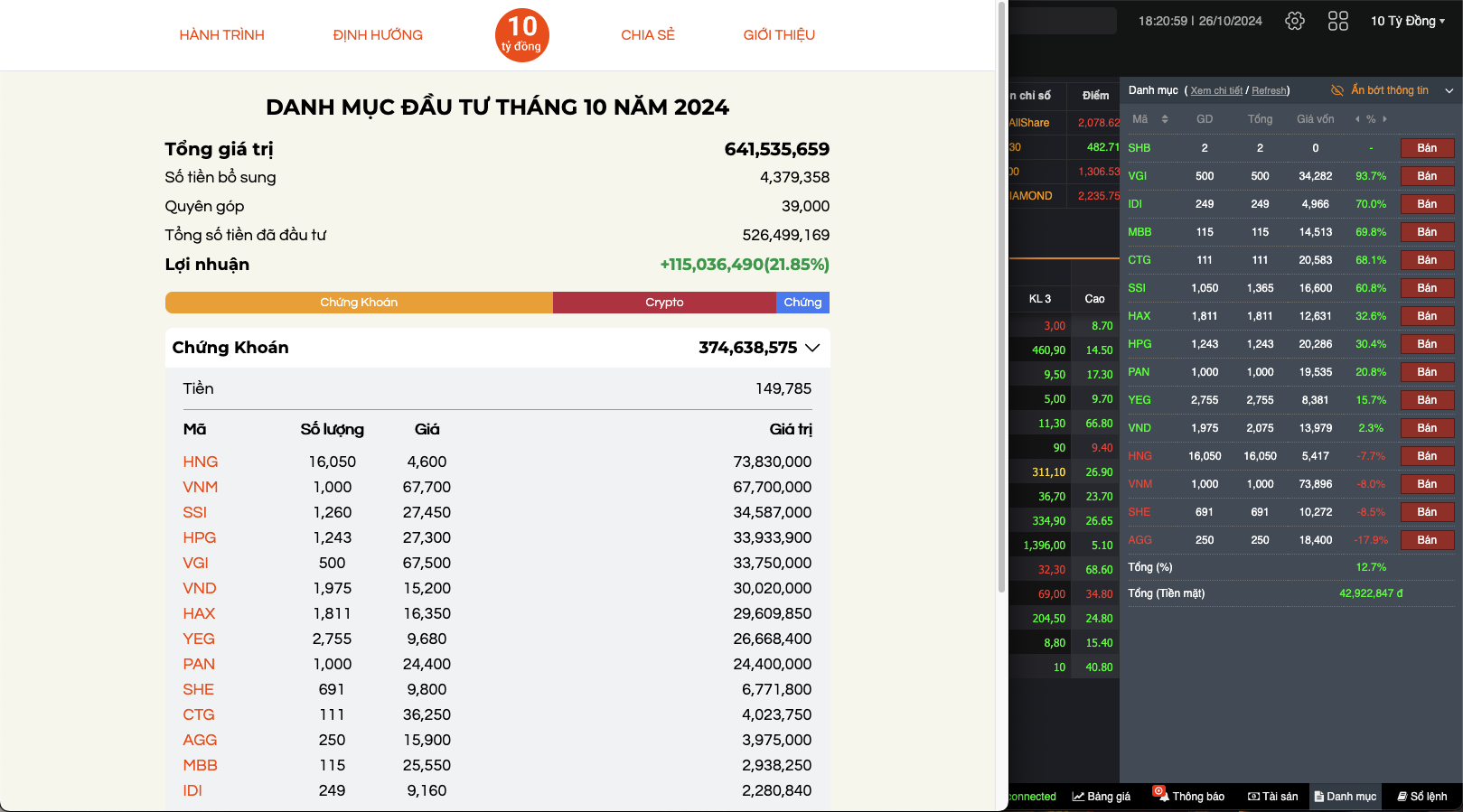The width and height of the screenshot is (1463, 812).
Task: Open VGI stock link in portfolio table
Action: tap(196, 563)
